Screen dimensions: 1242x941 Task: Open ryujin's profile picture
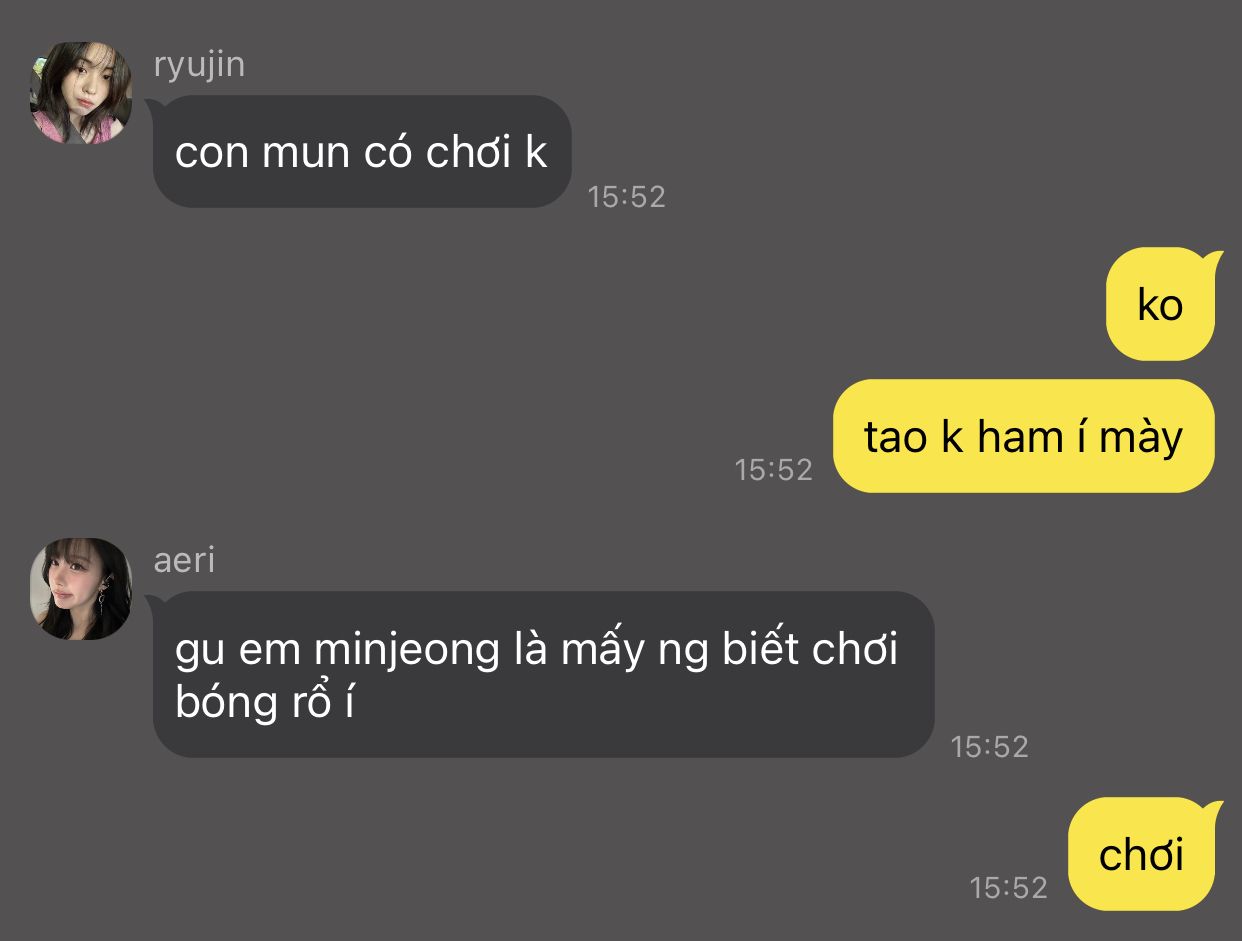point(81,93)
